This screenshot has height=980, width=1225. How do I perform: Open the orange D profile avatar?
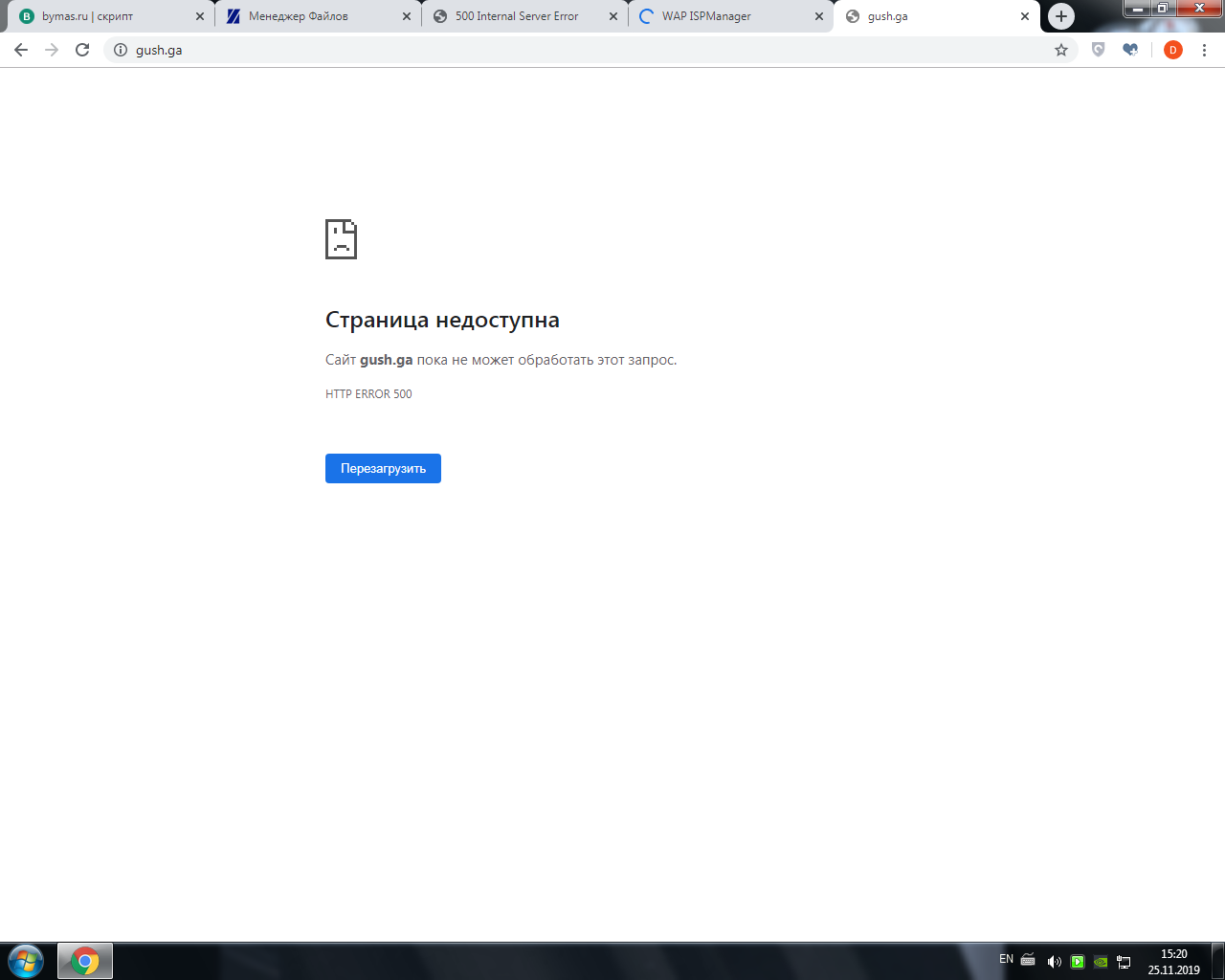coord(1172,50)
